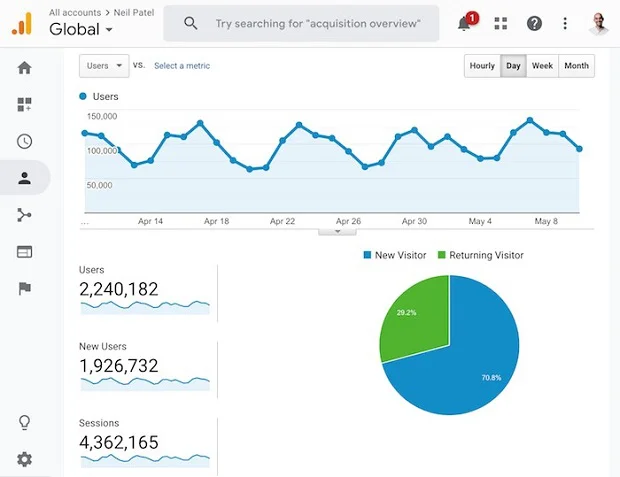
Task: Switch chart granularity to Month
Action: (x=576, y=66)
